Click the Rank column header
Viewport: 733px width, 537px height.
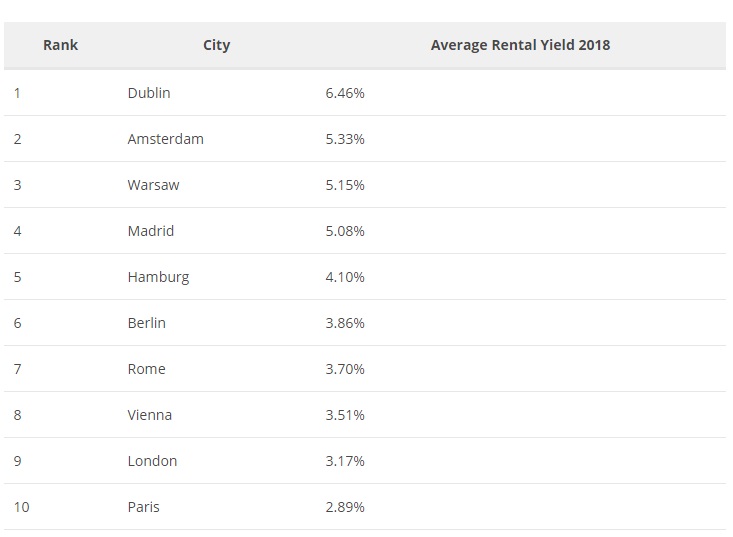pyautogui.click(x=60, y=45)
